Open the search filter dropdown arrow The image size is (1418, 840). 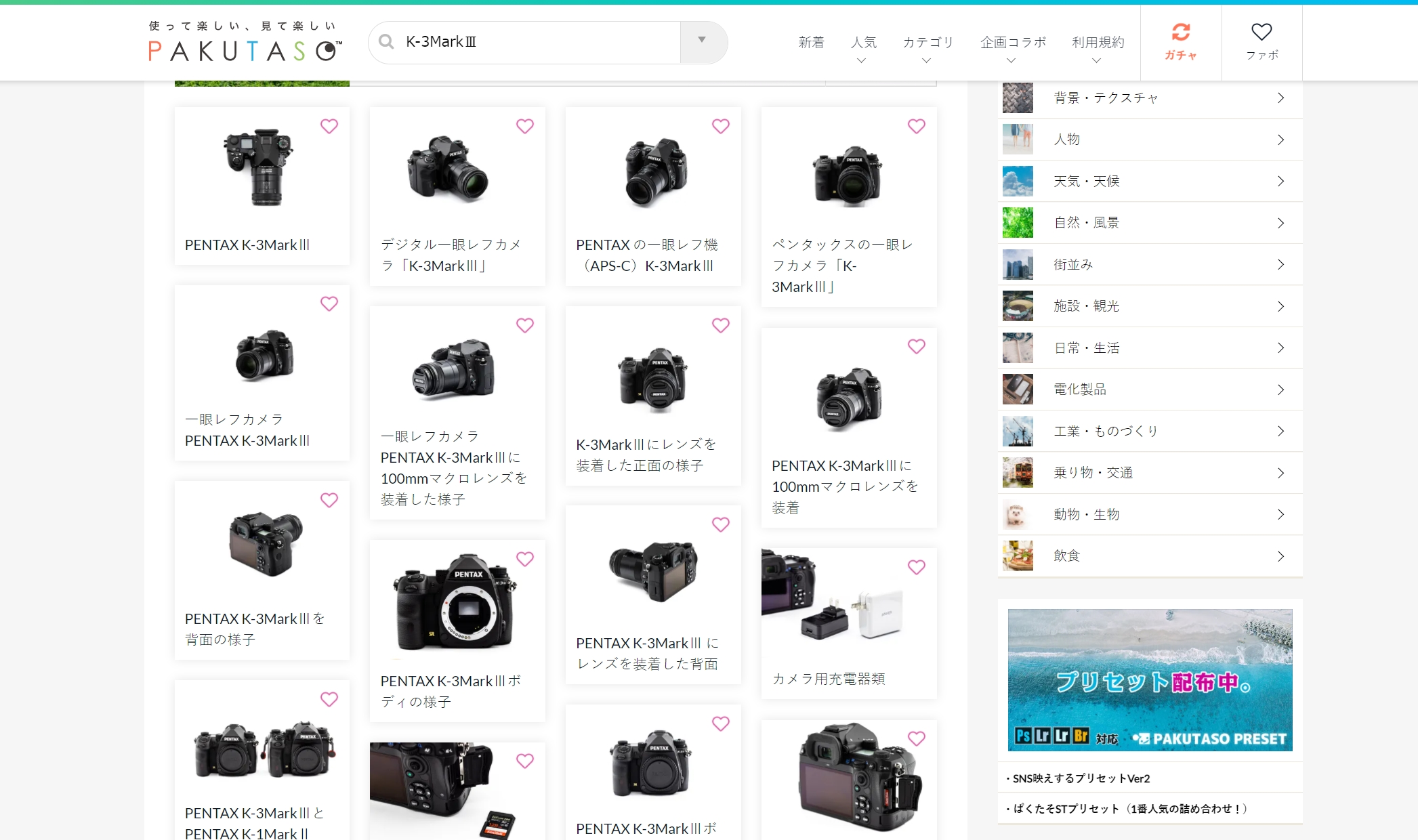[x=703, y=42]
